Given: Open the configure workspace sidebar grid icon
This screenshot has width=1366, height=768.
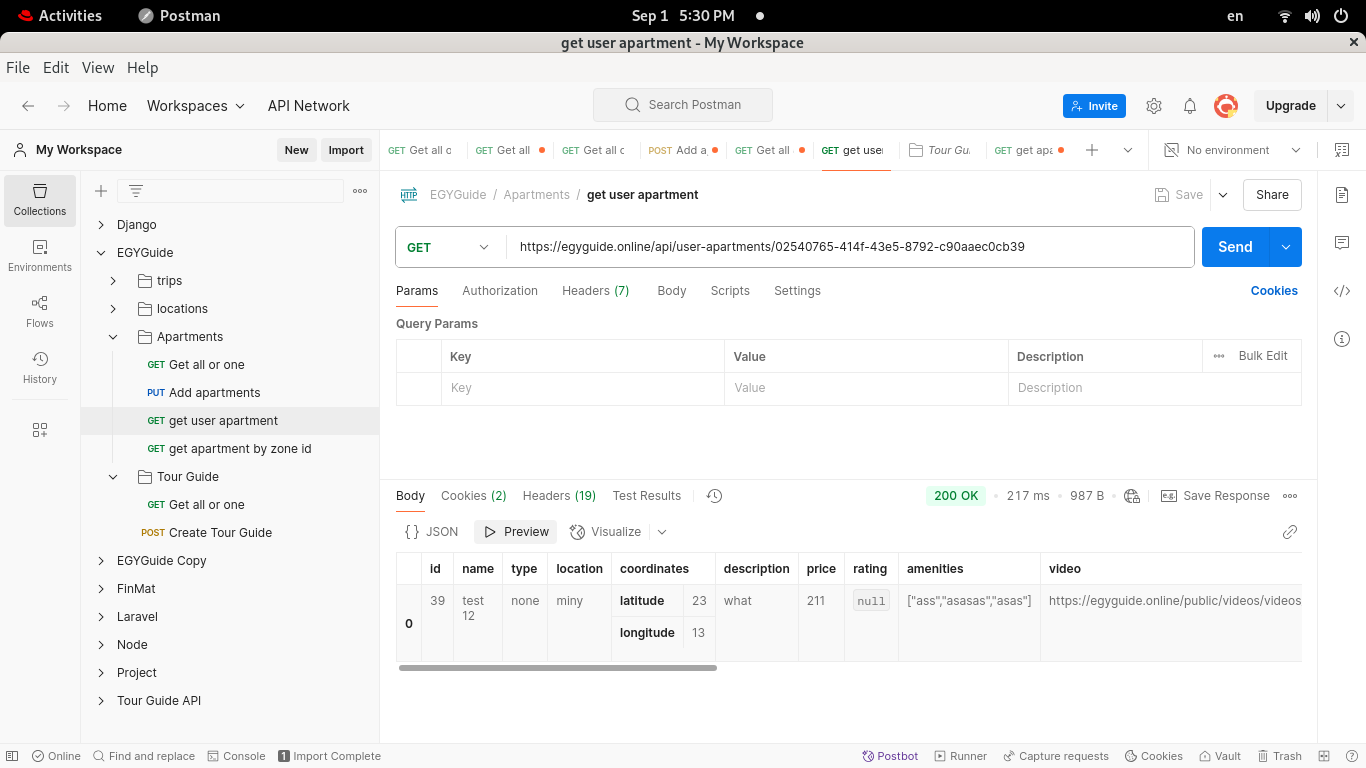Looking at the screenshot, I should [x=40, y=430].
